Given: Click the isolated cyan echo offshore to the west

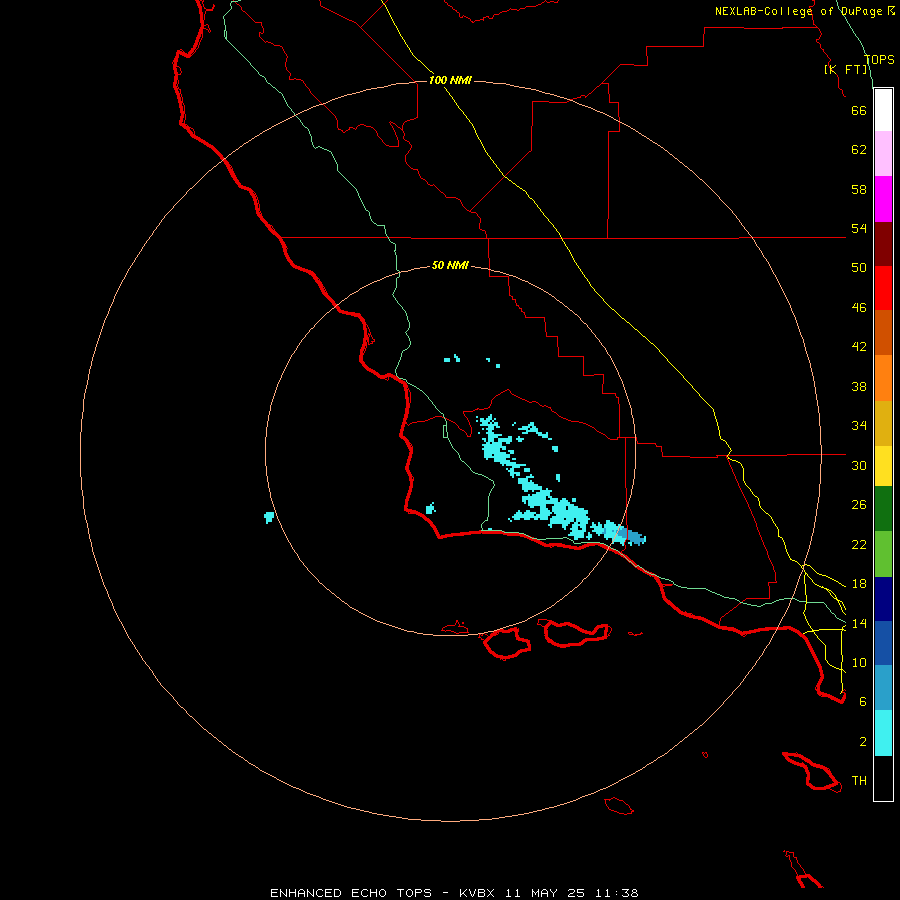Looking at the screenshot, I should 269,517.
